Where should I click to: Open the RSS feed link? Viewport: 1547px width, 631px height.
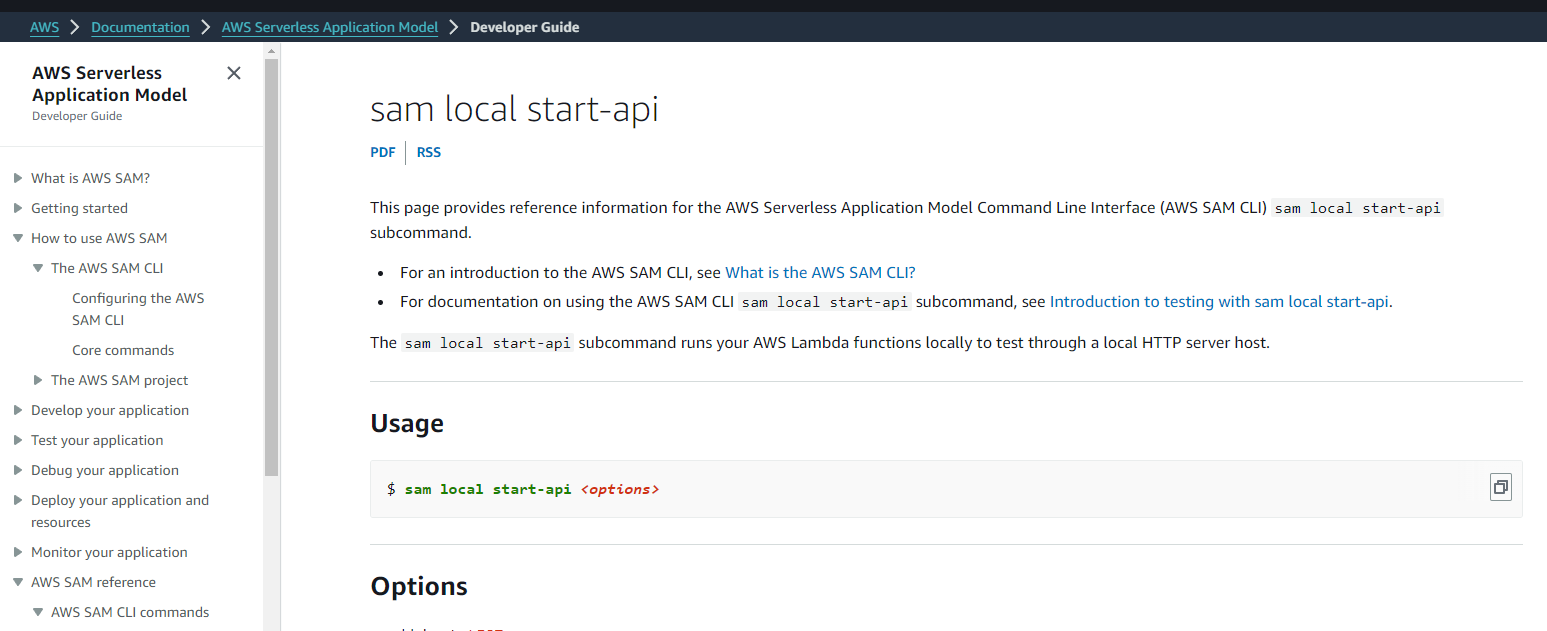click(x=429, y=152)
